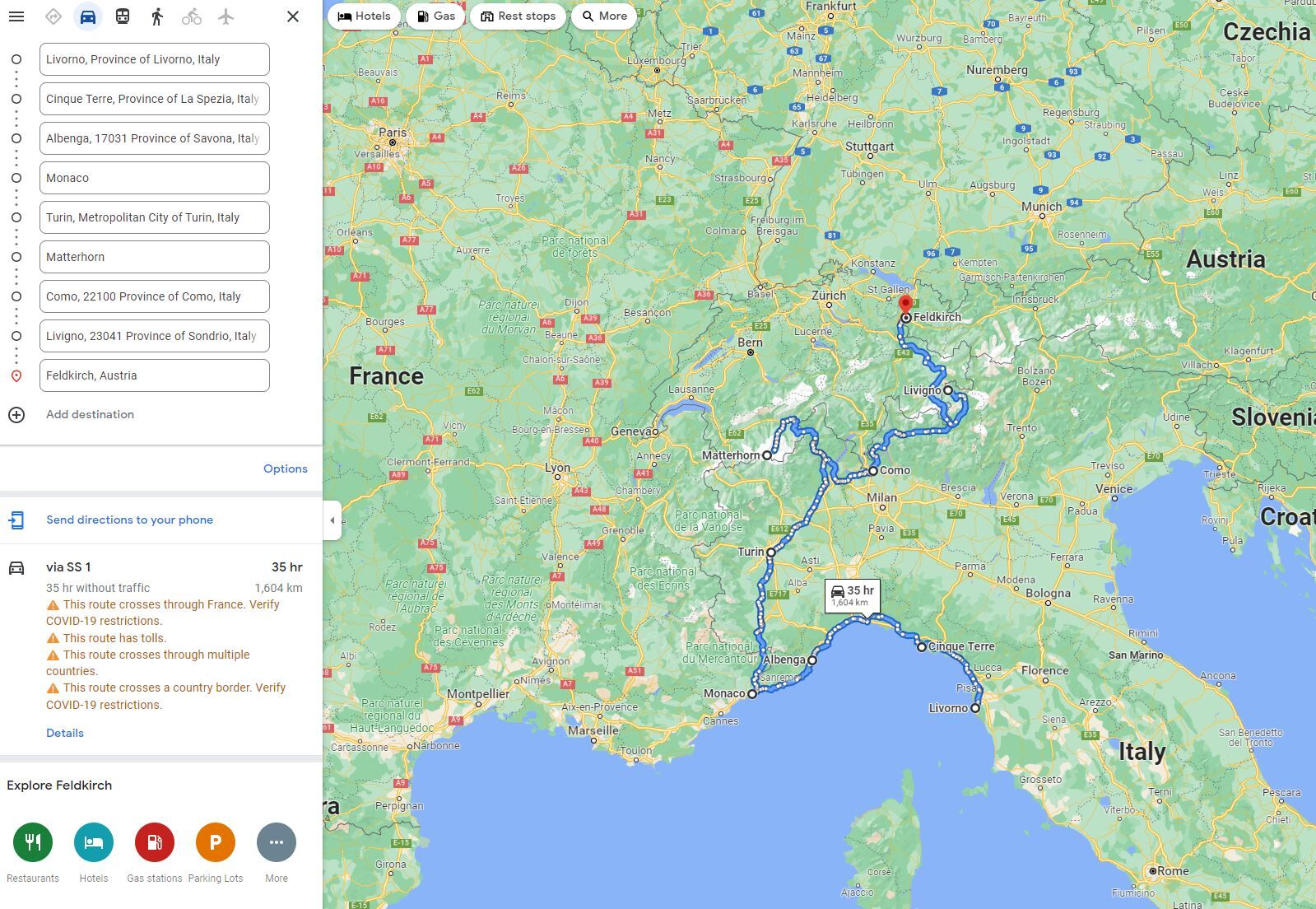
Task: Click the Zürich city label on map
Action: pyautogui.click(x=829, y=296)
